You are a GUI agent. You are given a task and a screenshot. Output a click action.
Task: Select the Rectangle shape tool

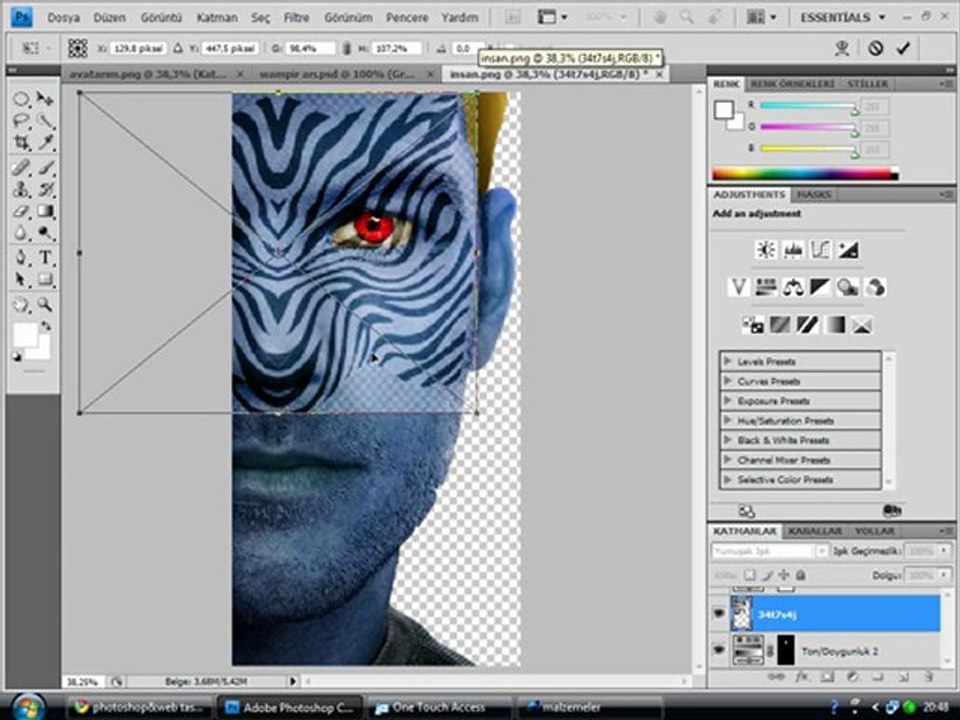coord(45,280)
